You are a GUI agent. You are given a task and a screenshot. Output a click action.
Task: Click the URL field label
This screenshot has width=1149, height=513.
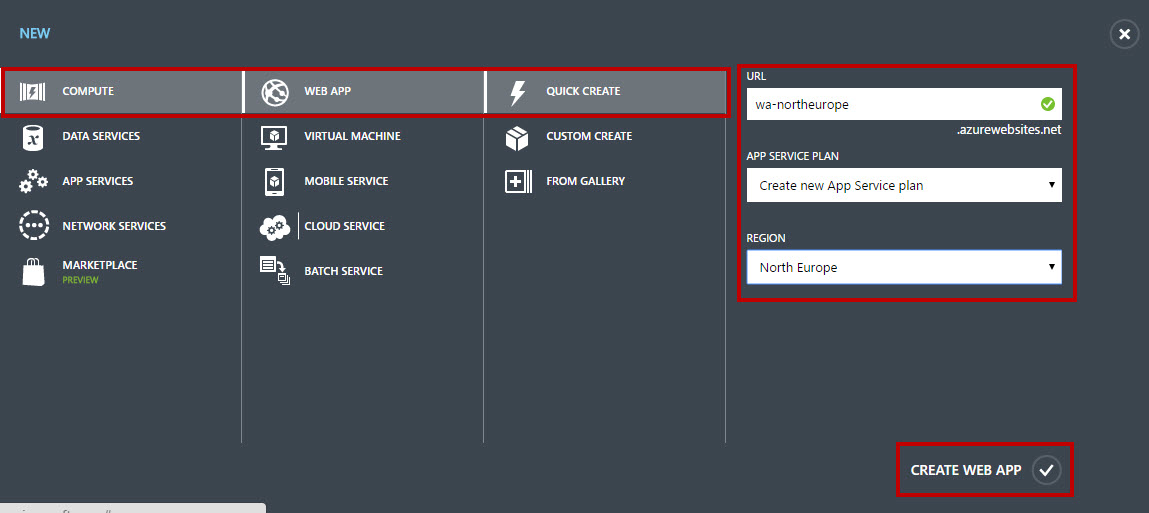pos(756,76)
